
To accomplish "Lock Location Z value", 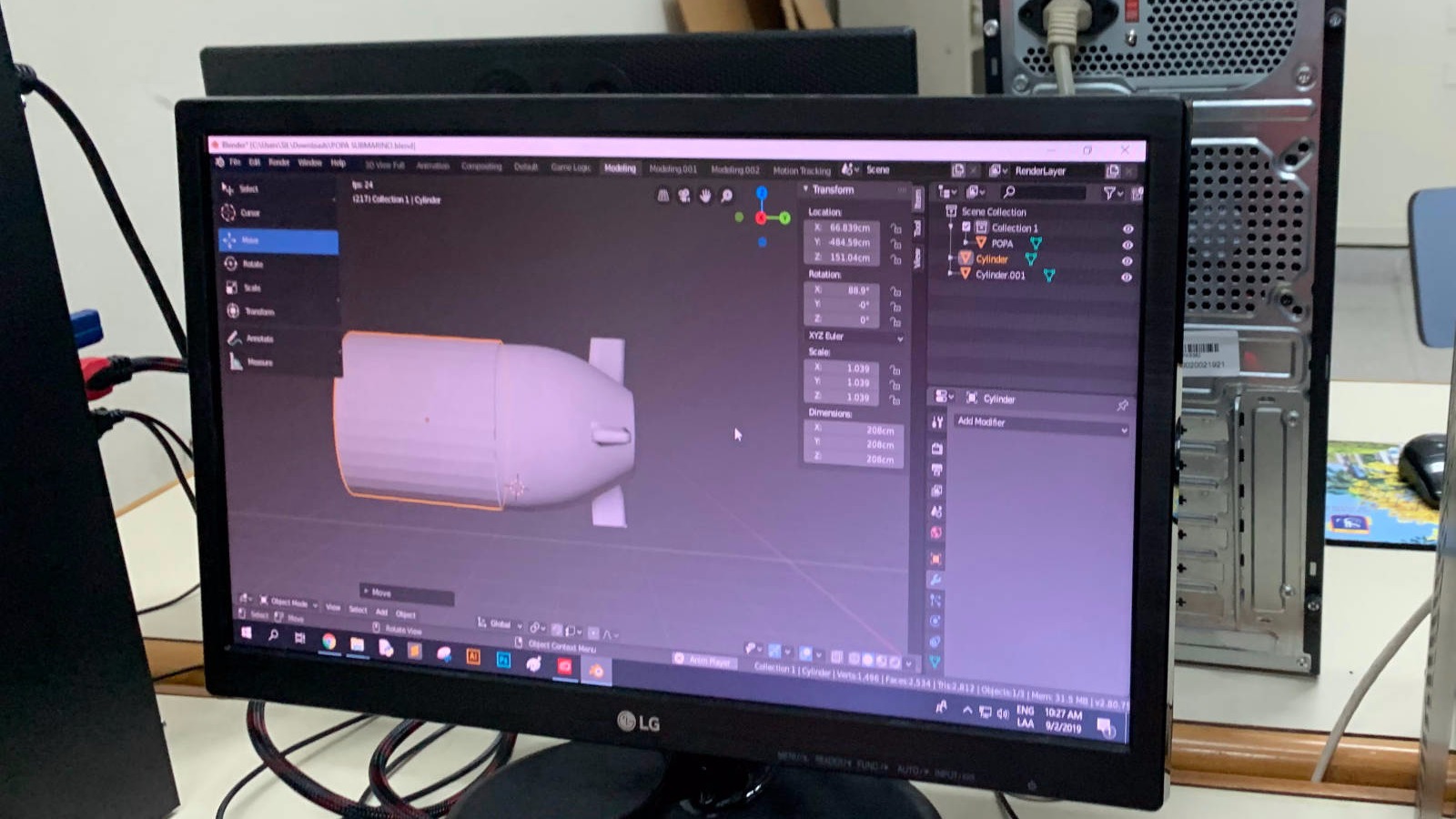I will (x=896, y=259).
